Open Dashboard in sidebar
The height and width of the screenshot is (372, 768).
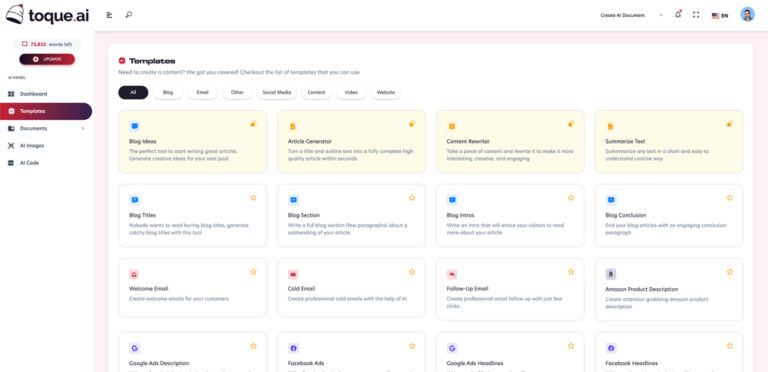click(x=46, y=94)
